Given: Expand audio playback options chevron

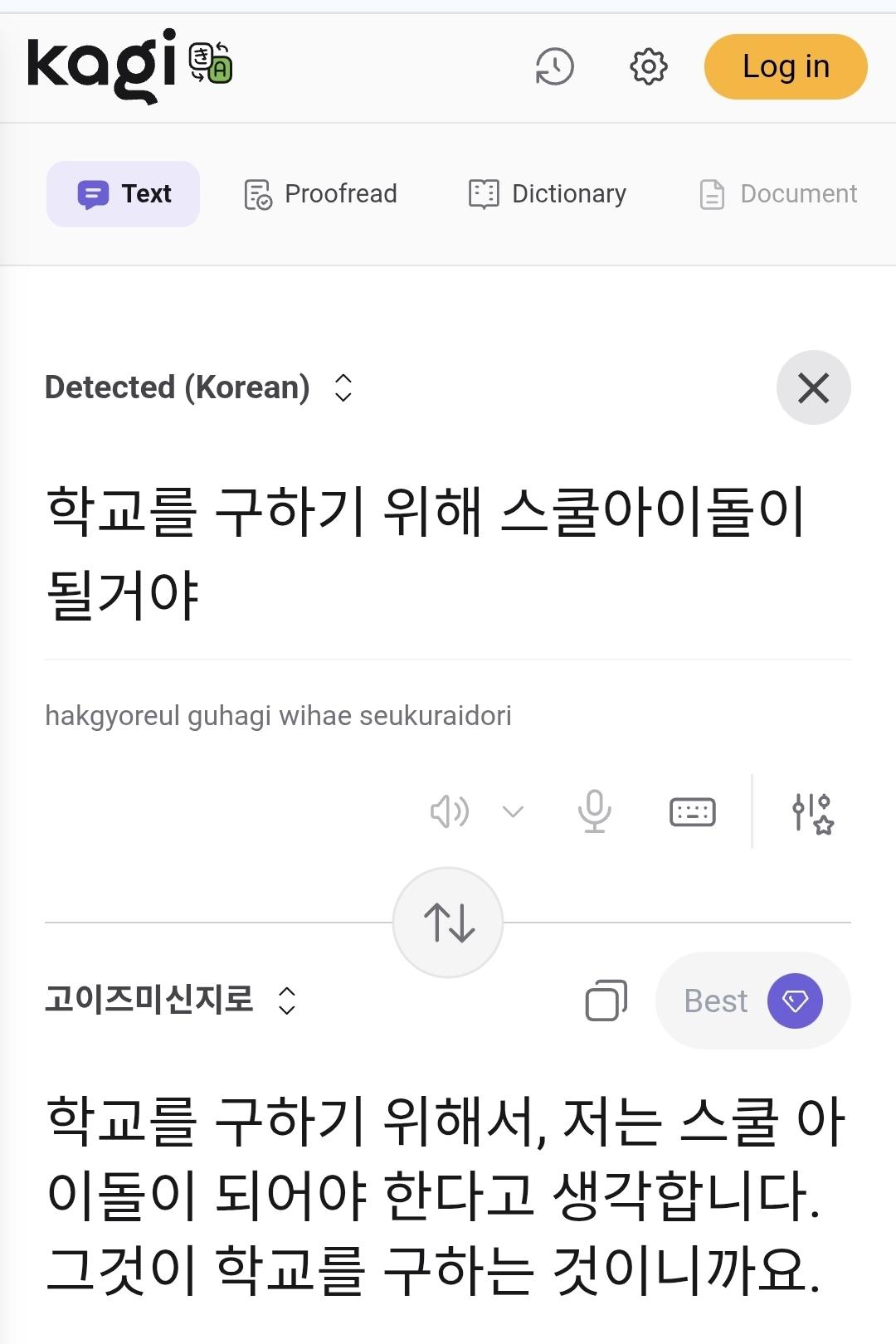Looking at the screenshot, I should point(514,811).
